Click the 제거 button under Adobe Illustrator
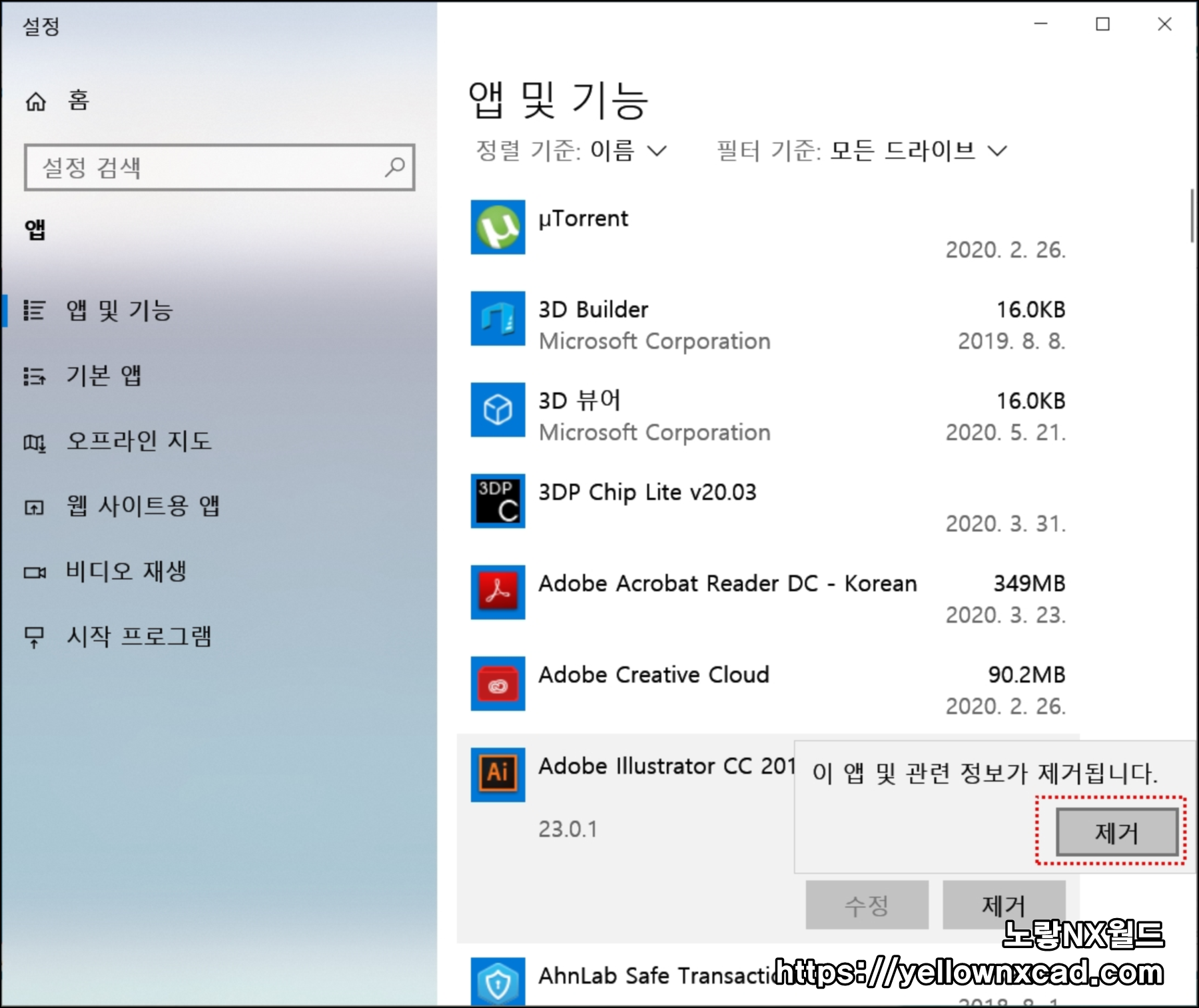Viewport: 1199px width, 1008px height. tap(1003, 904)
